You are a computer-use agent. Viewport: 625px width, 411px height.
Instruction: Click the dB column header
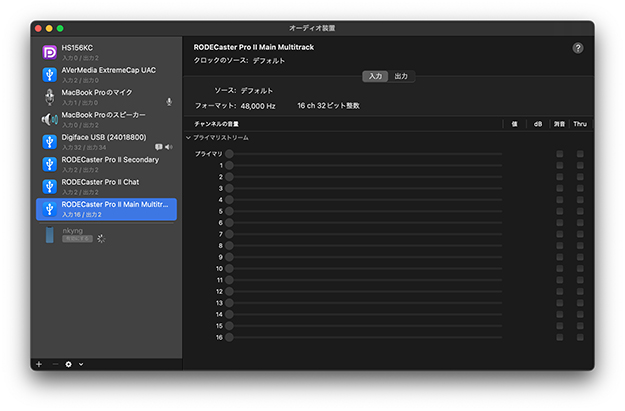coord(538,124)
